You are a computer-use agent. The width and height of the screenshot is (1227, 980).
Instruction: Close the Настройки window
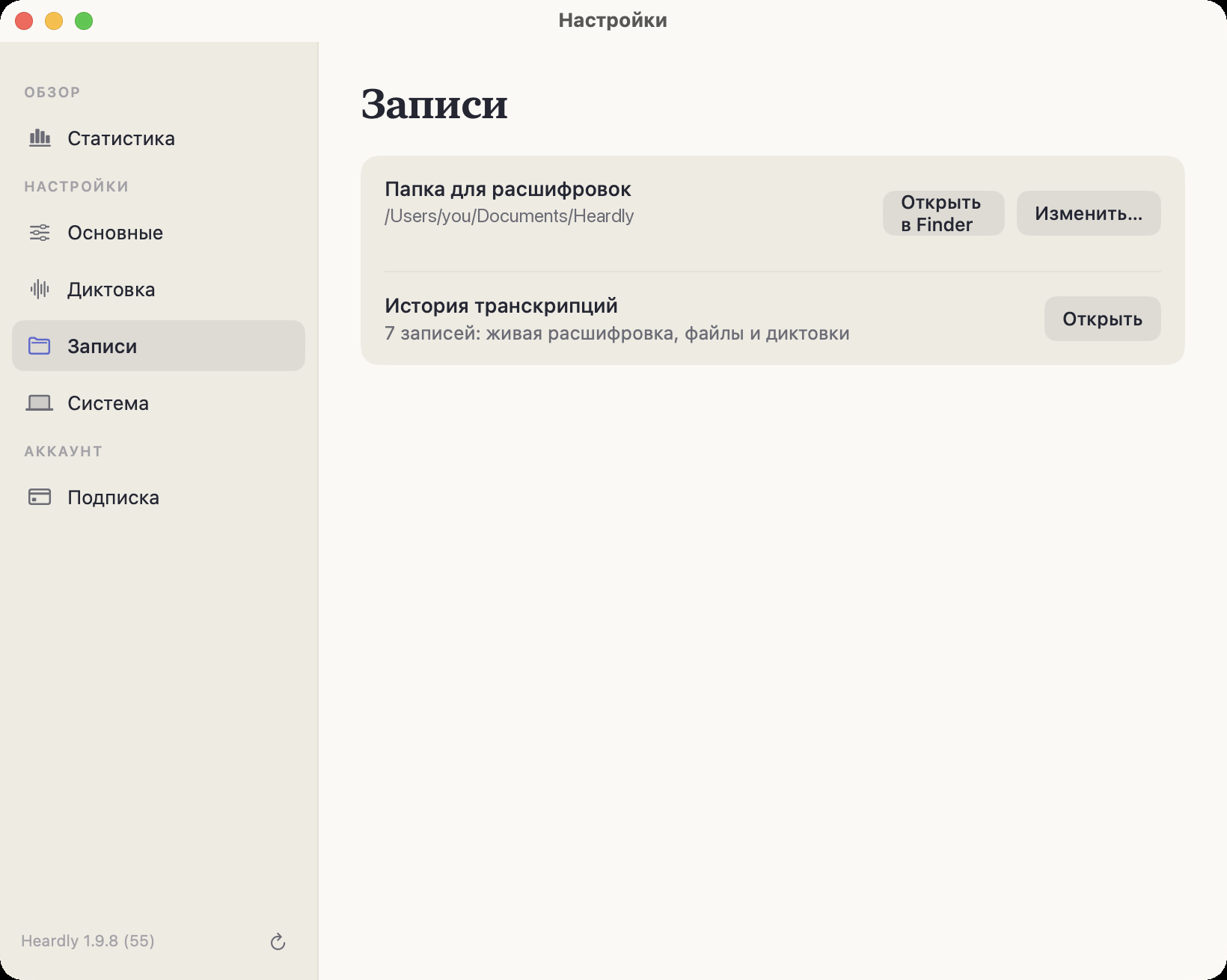click(x=24, y=21)
